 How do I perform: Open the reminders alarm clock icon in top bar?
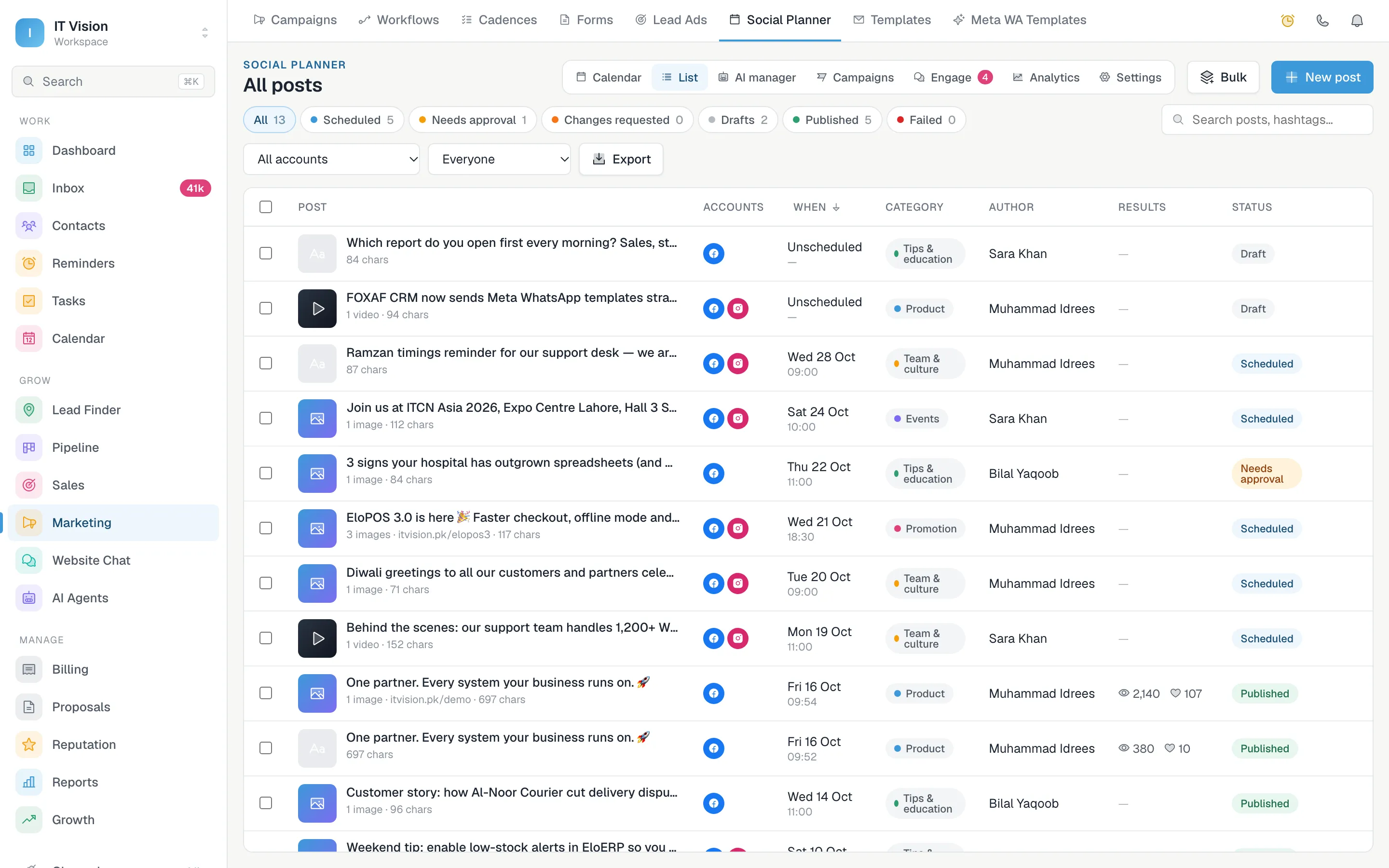[1287, 21]
